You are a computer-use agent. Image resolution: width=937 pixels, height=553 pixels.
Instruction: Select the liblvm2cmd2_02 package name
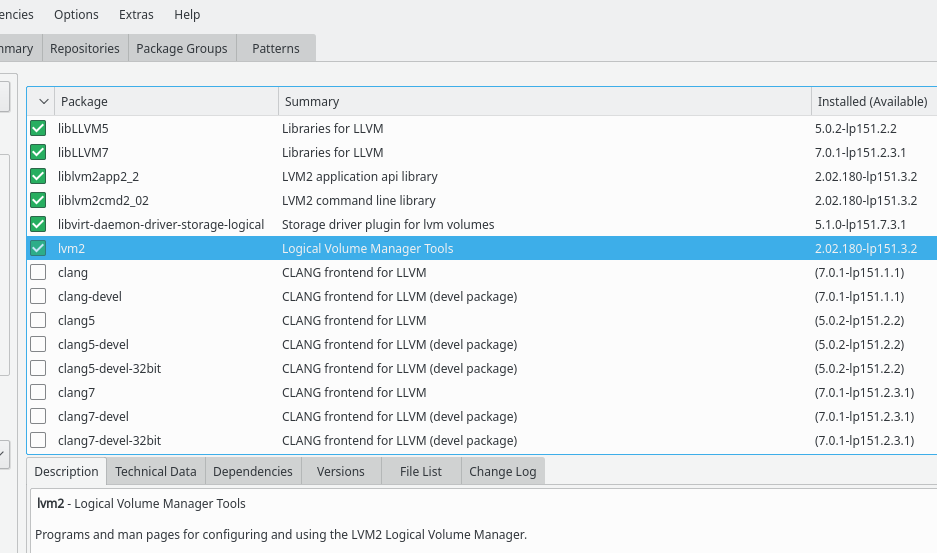[103, 200]
